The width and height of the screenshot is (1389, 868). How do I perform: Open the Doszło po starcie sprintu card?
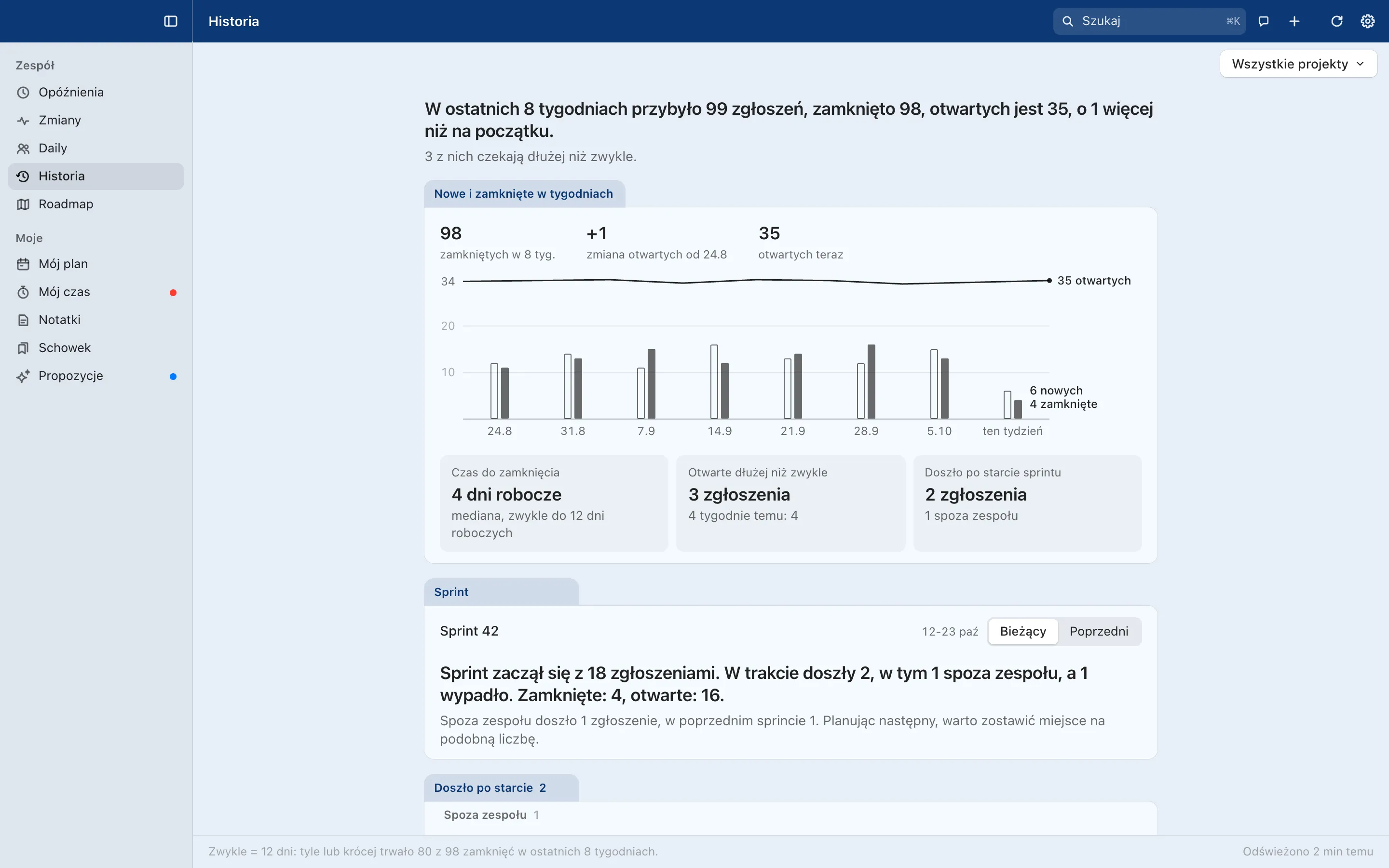[1027, 503]
